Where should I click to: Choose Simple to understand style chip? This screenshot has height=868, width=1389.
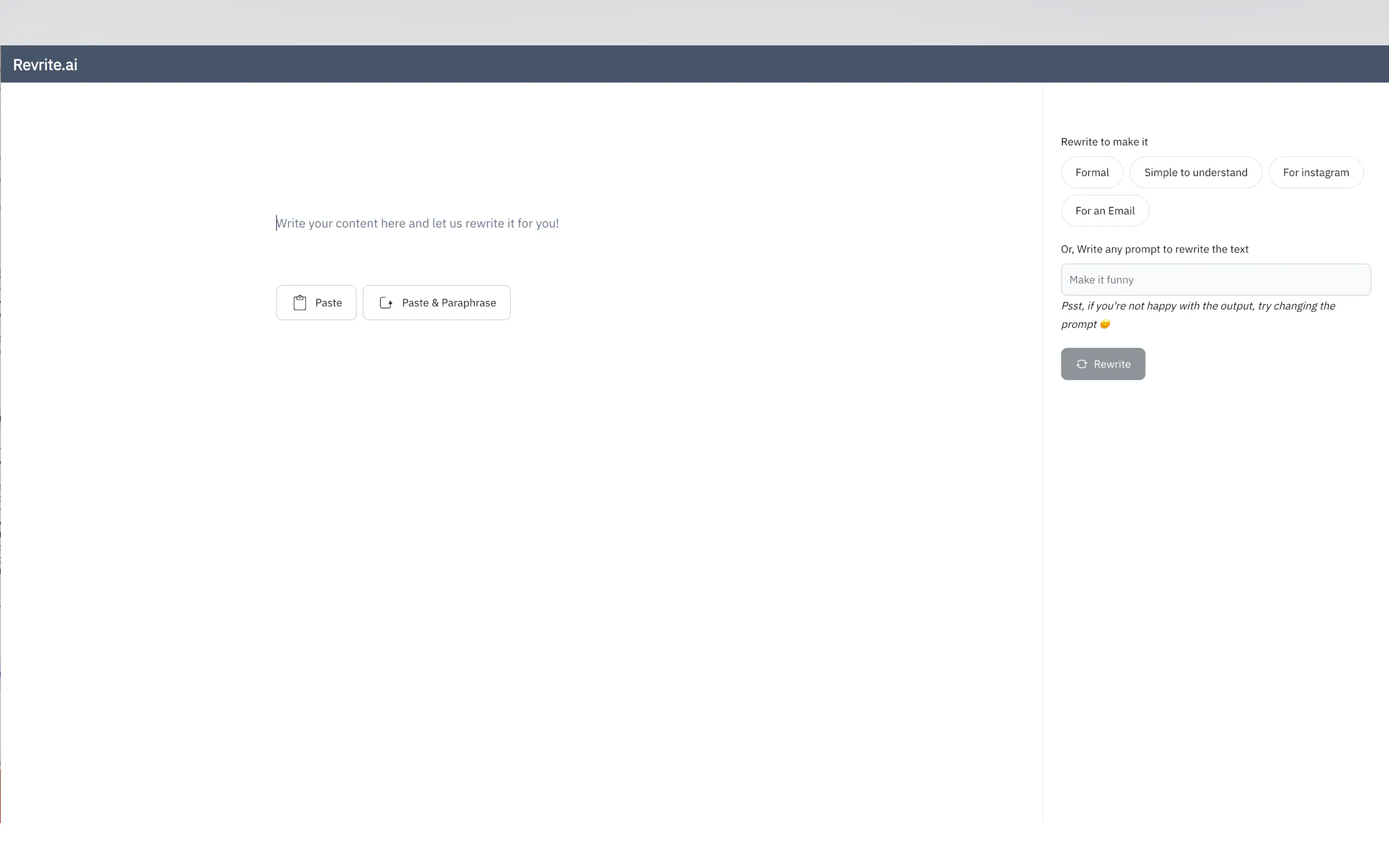1195,172
